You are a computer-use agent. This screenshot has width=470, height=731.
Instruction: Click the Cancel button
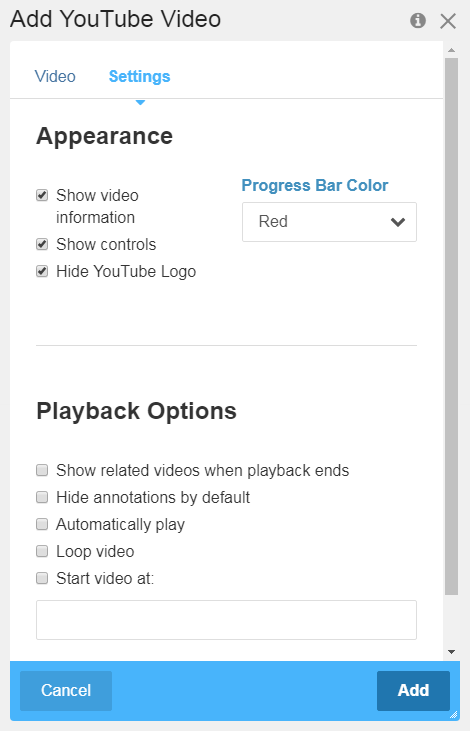(66, 690)
